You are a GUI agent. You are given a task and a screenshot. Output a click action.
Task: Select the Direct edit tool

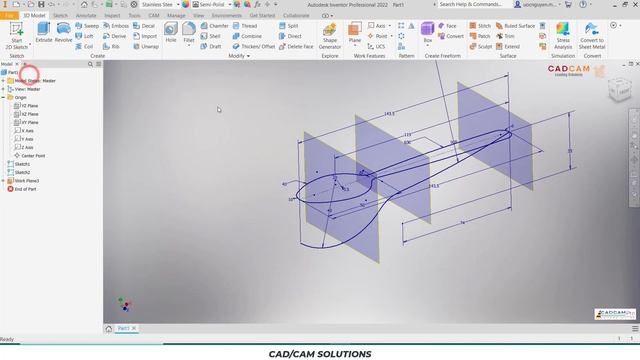point(290,36)
